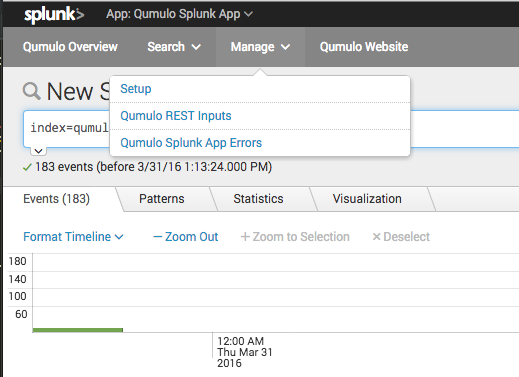
Task: Click the search magnifier icon
Action: [32, 91]
